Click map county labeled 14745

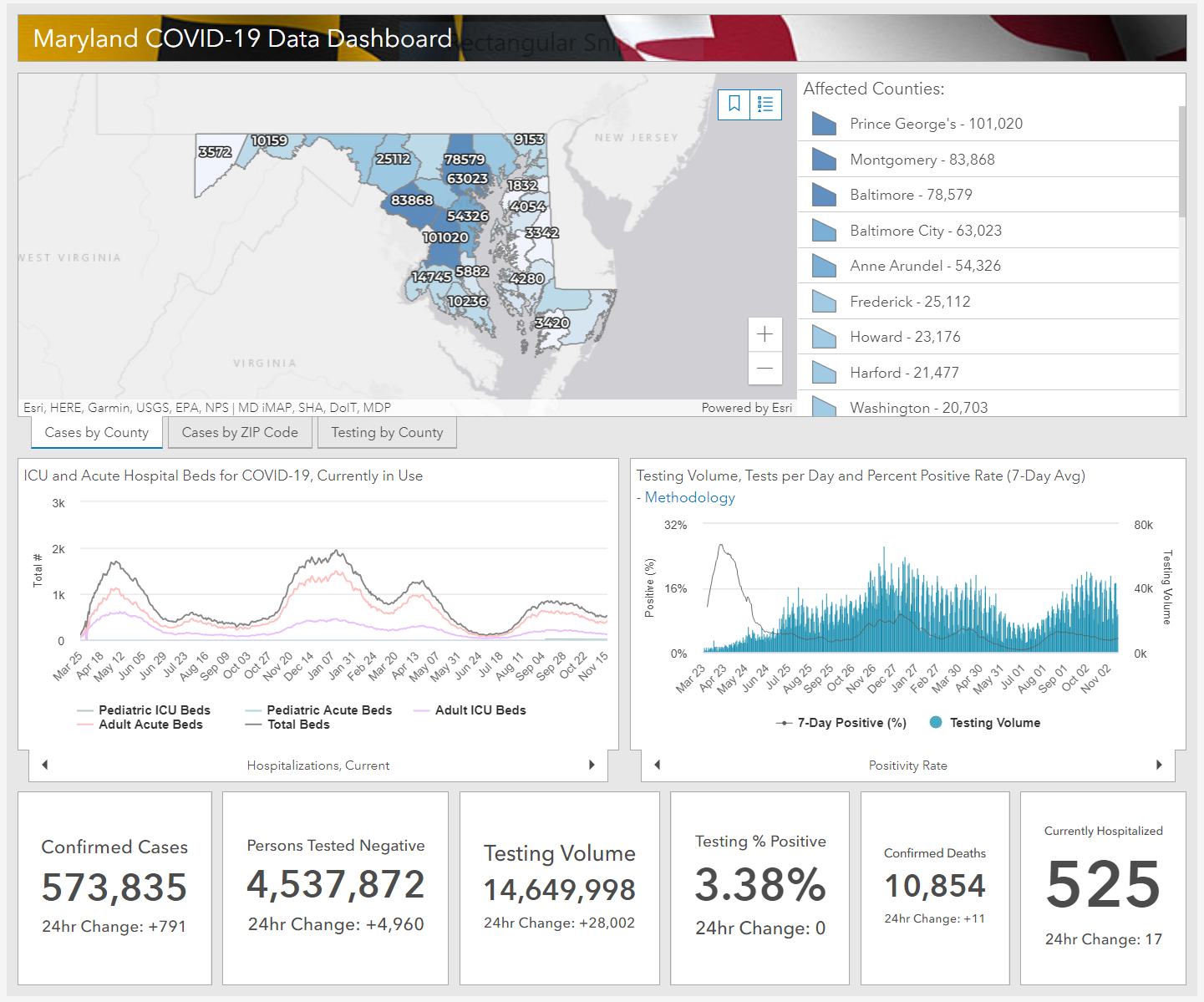pyautogui.click(x=431, y=277)
